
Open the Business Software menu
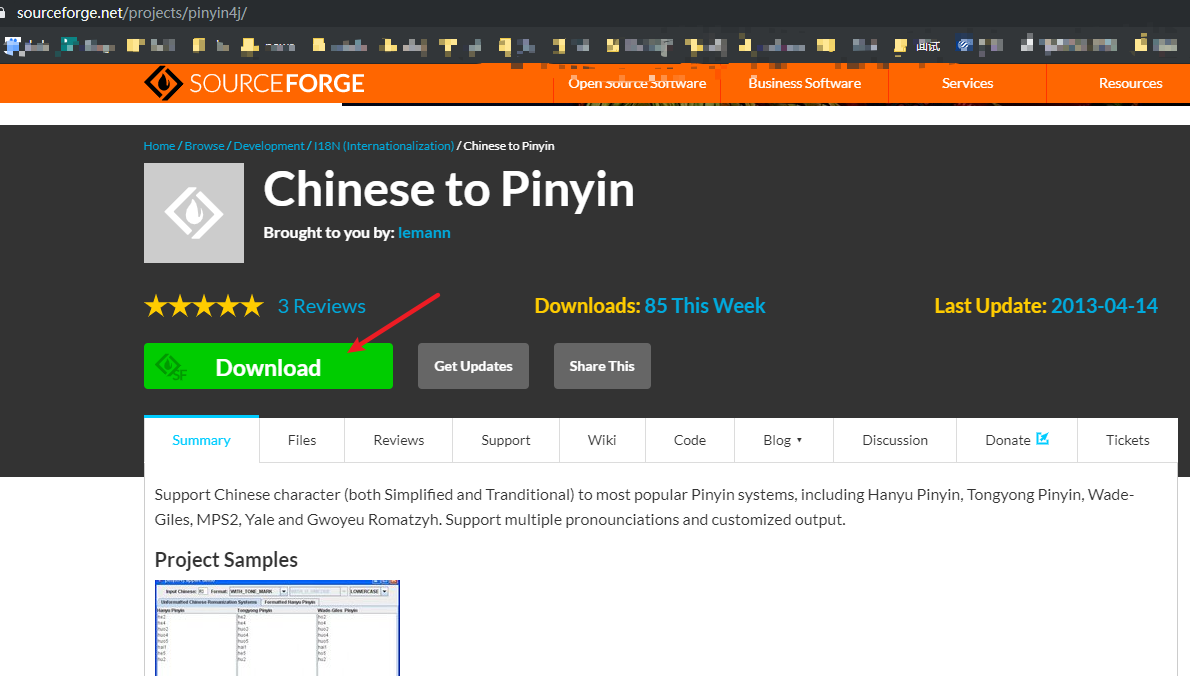805,83
